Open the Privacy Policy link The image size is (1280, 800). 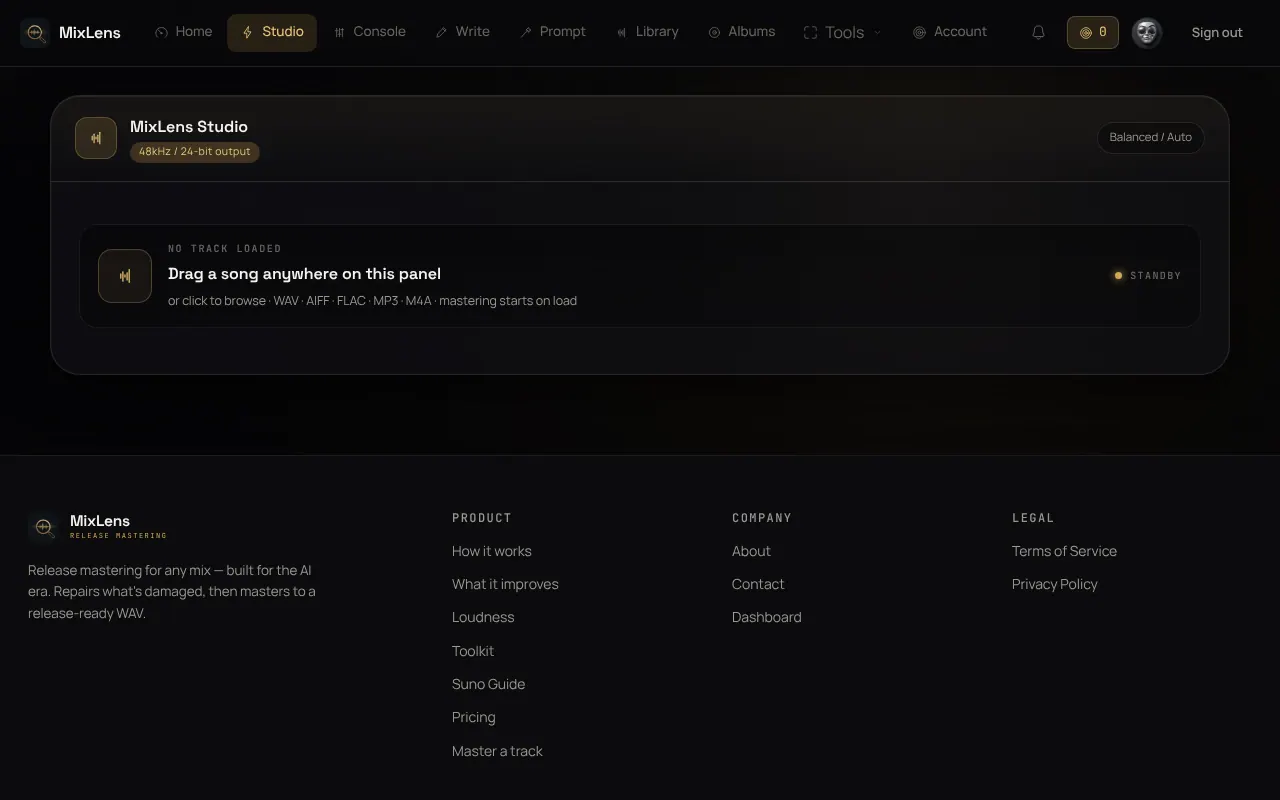point(1055,584)
